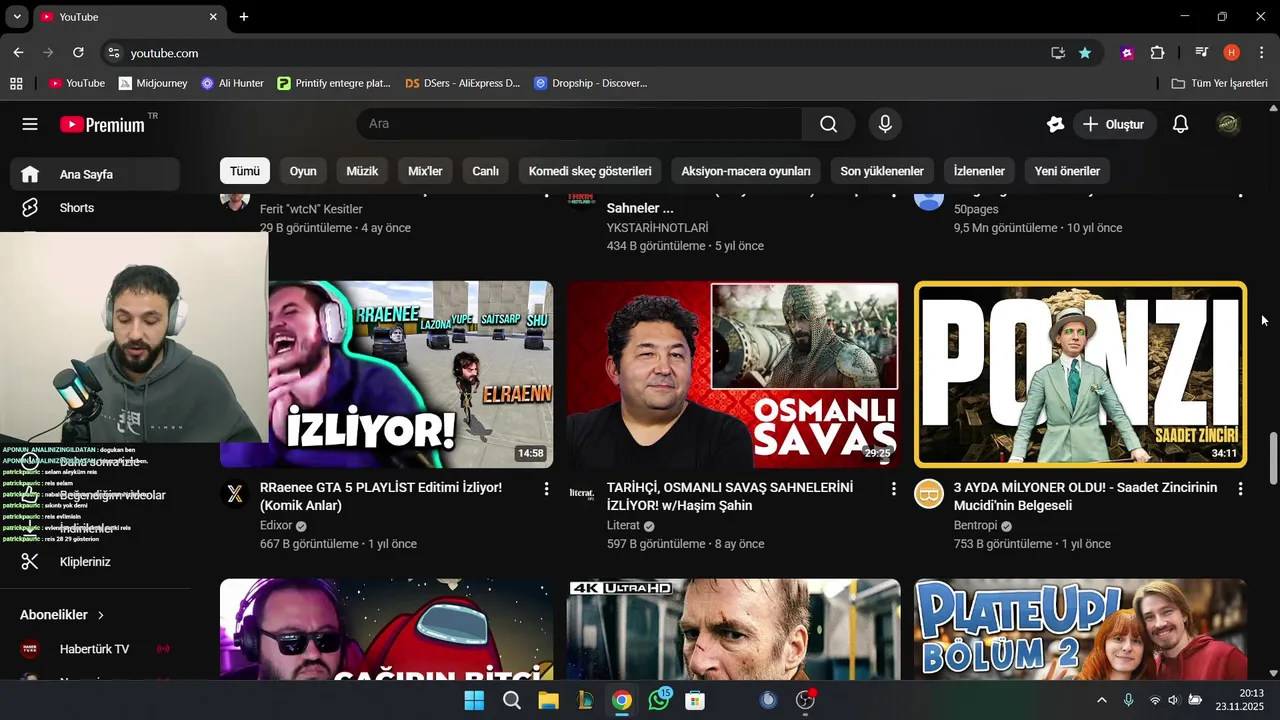Show hidden icons in the system tray
The height and width of the screenshot is (720, 1280).
1102,700
